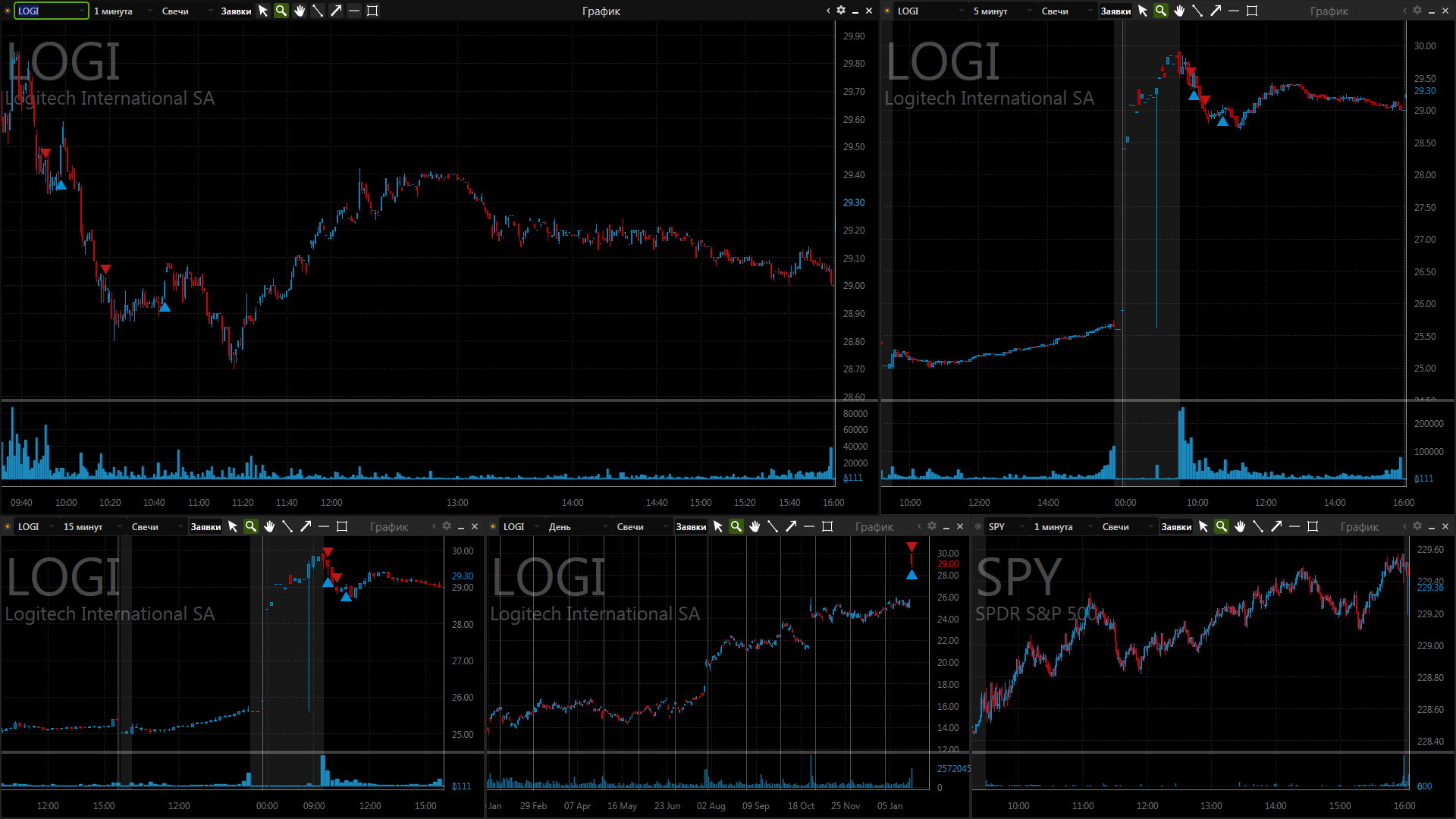1456x819 pixels.
Task: Select hand tool in 15 минут chart
Action: [269, 526]
